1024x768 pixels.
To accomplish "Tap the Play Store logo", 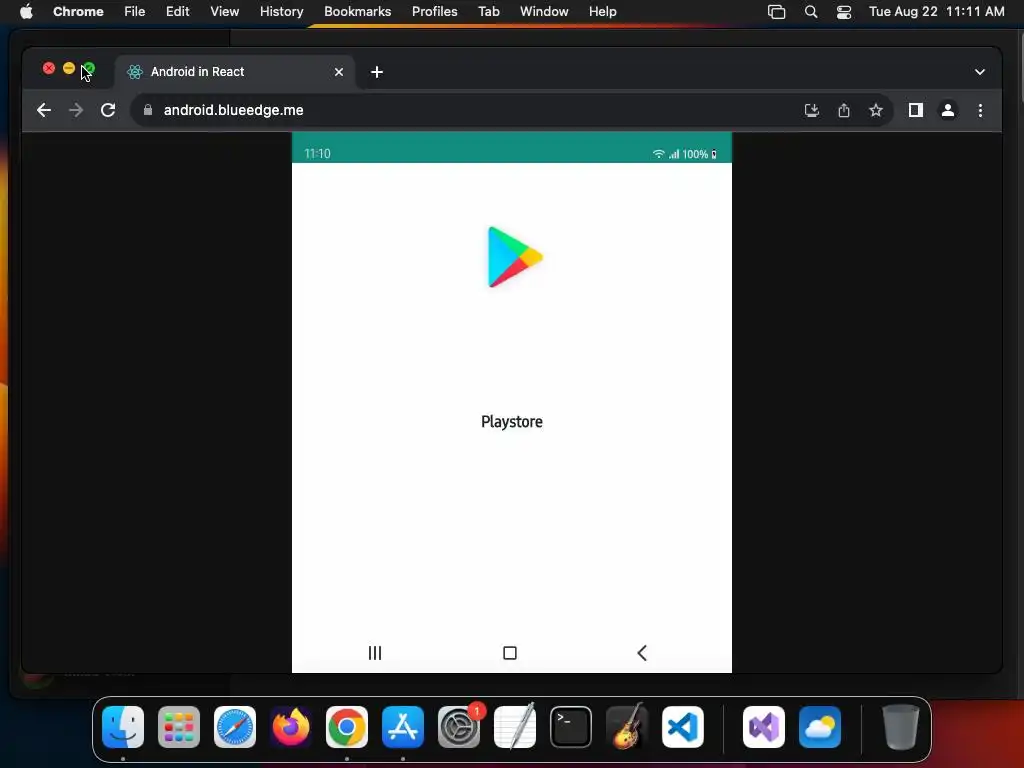I will click(515, 257).
